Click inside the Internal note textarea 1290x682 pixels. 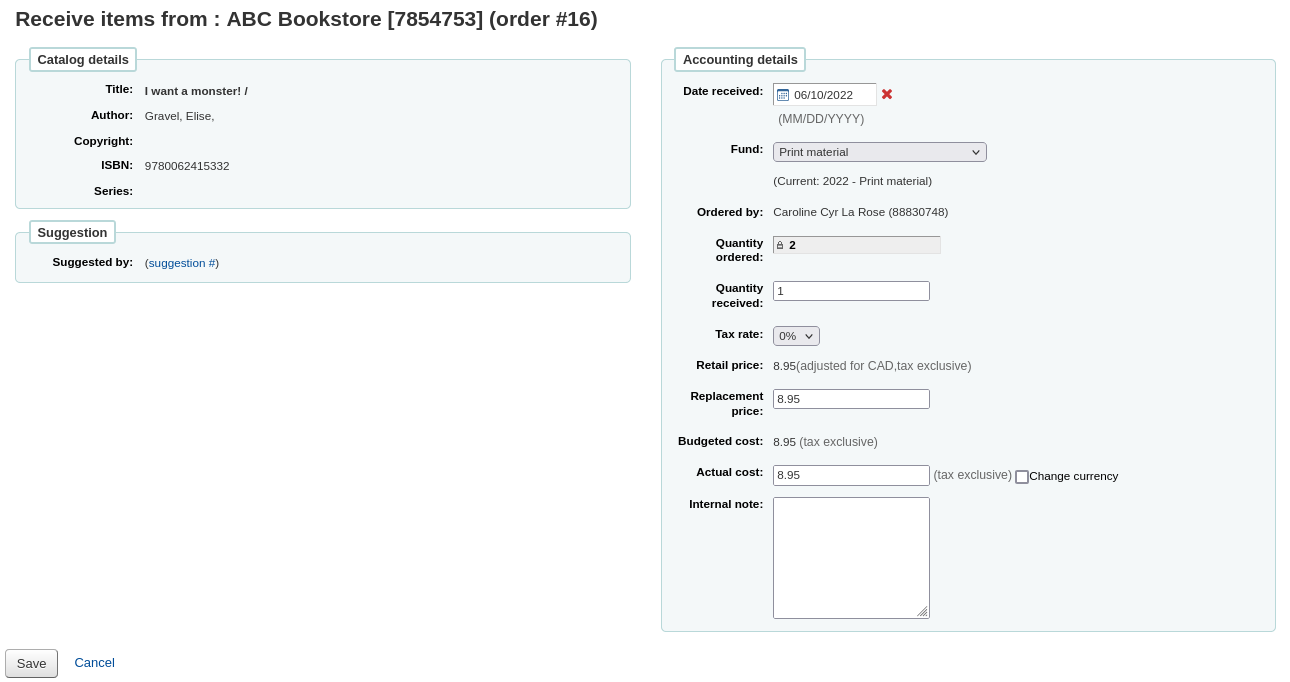coord(851,557)
